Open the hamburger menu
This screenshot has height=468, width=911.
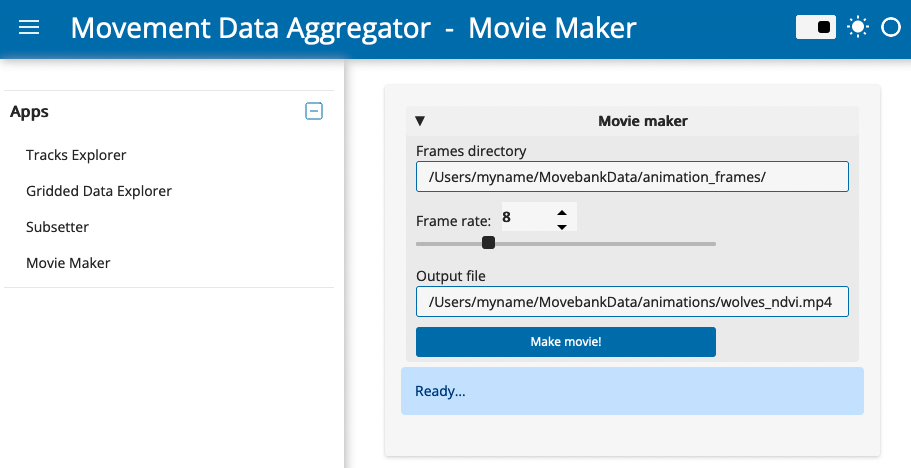(x=29, y=27)
